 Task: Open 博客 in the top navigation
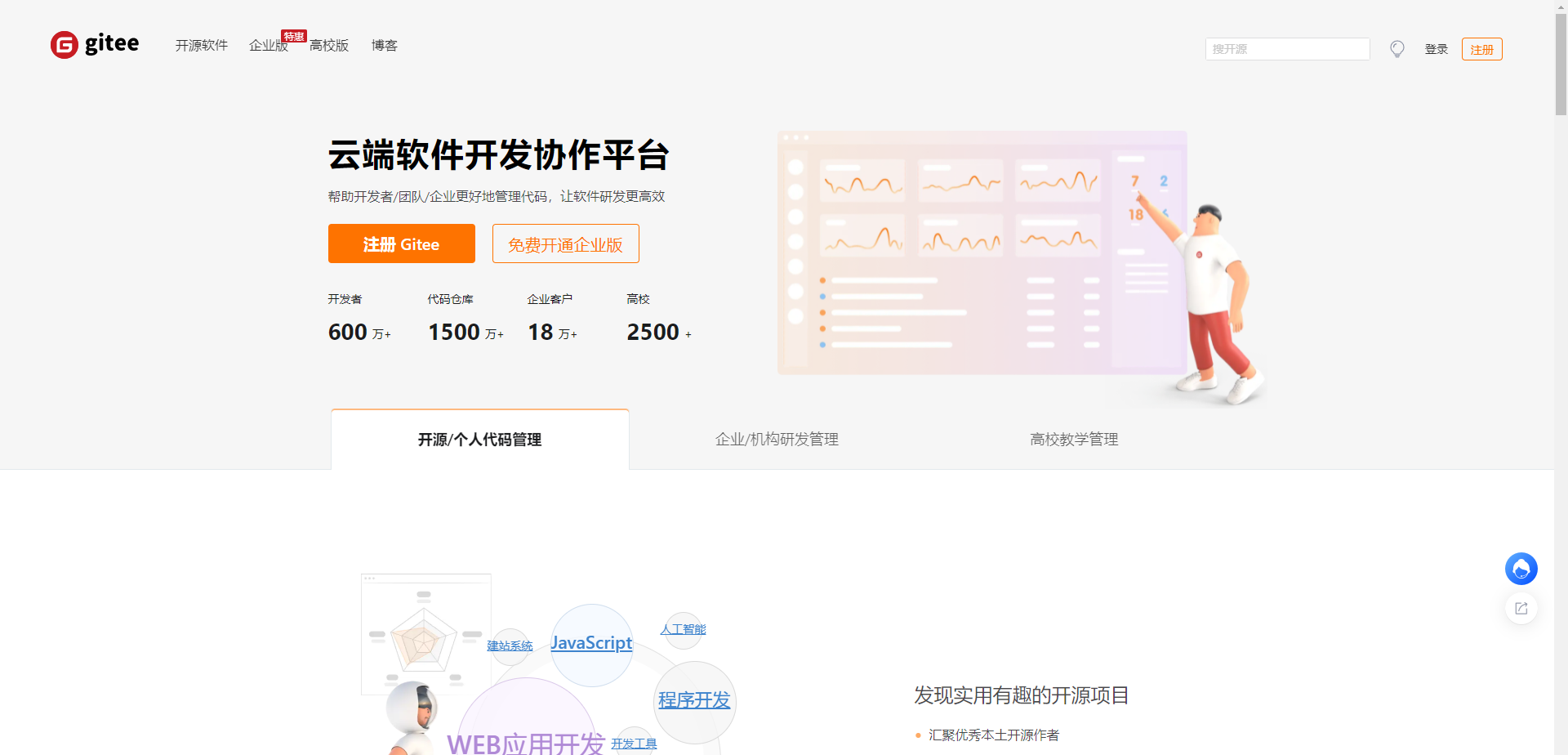(384, 46)
